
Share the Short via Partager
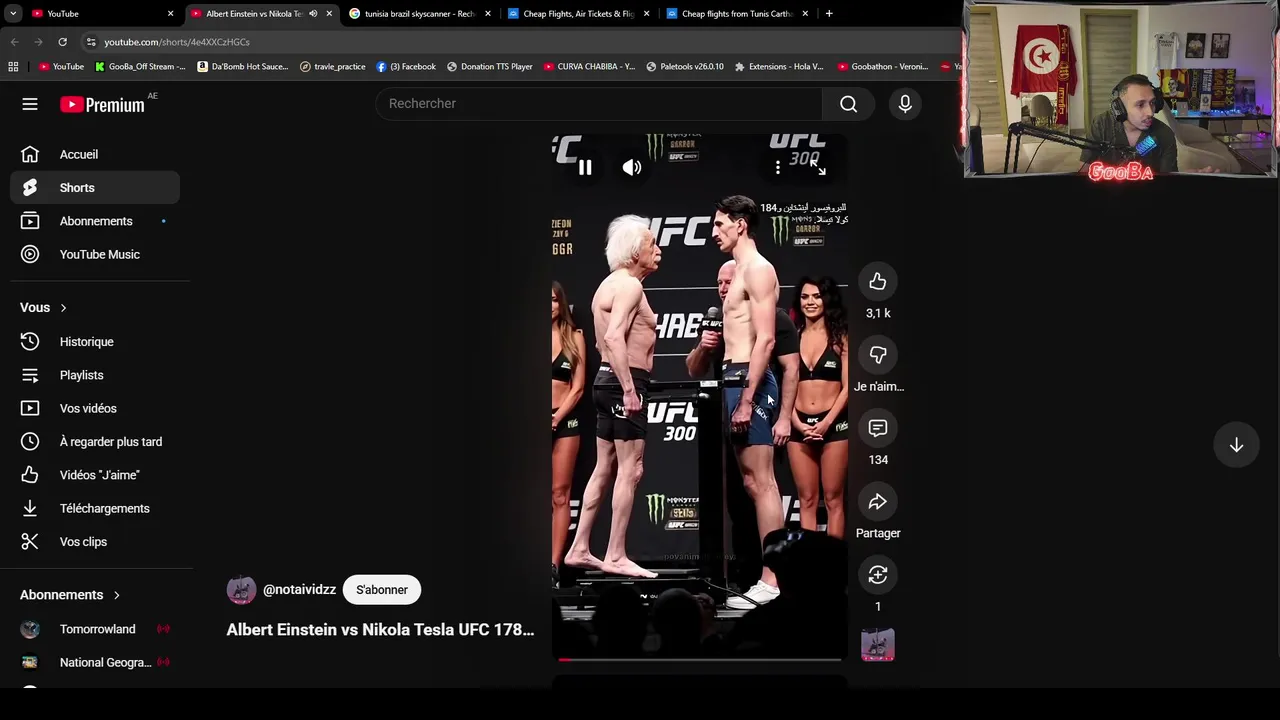tap(878, 502)
